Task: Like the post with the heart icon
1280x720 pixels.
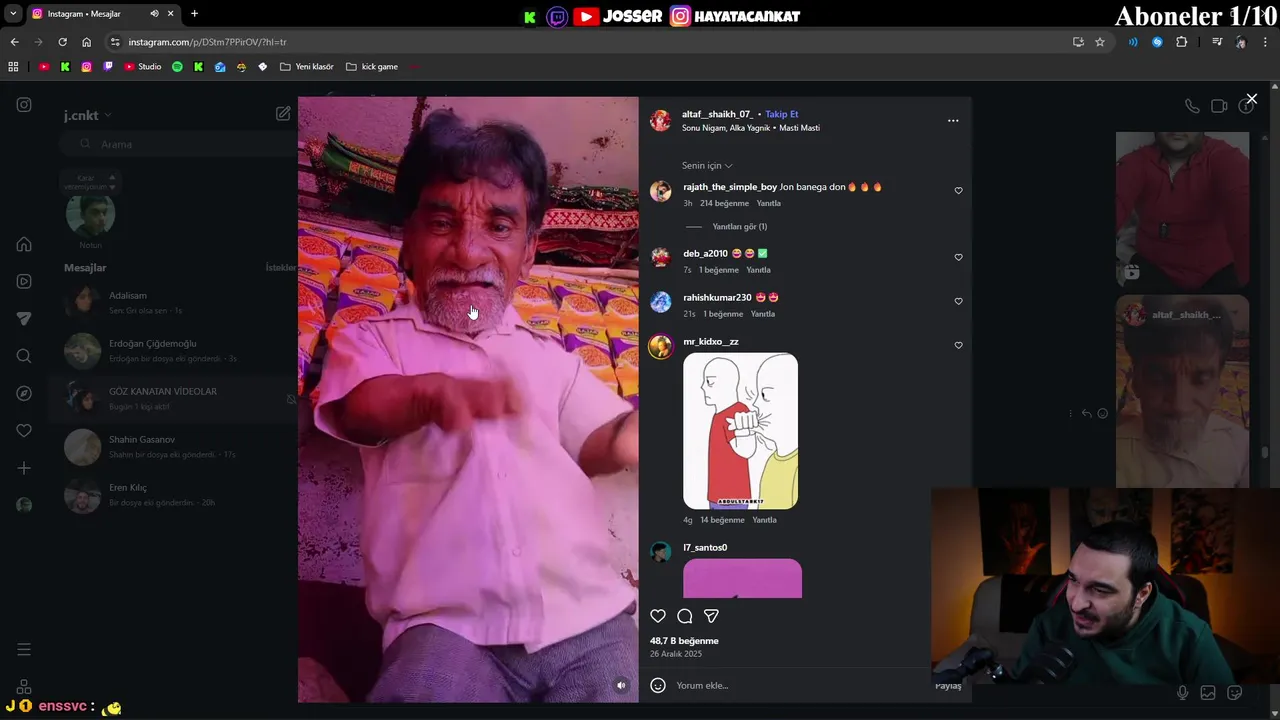Action: [658, 616]
